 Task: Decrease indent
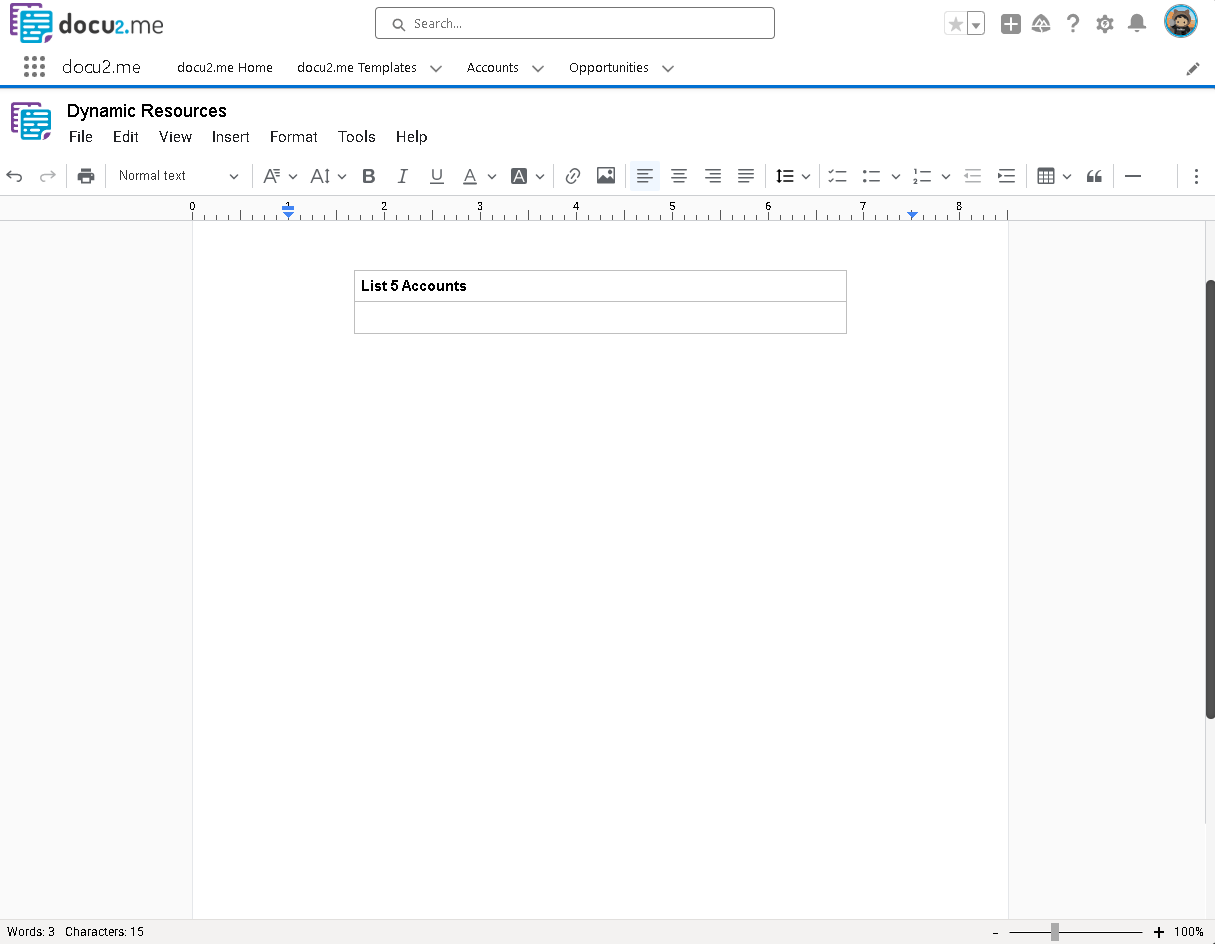(973, 176)
